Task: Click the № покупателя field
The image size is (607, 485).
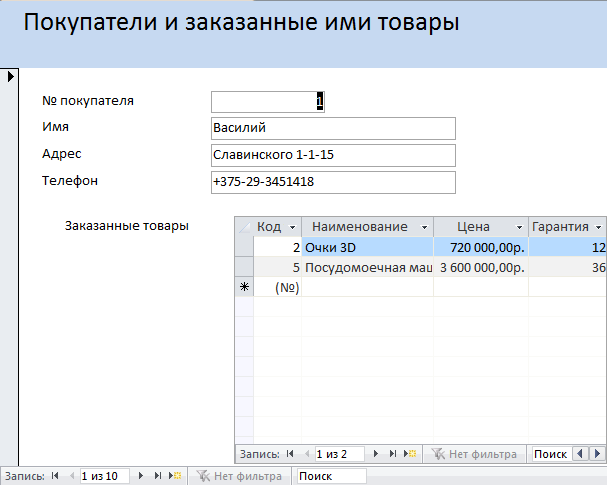Action: (268, 102)
